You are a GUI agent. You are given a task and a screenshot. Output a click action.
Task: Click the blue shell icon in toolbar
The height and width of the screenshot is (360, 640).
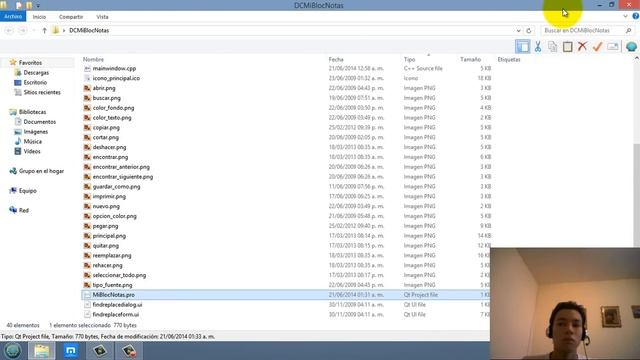click(x=631, y=47)
